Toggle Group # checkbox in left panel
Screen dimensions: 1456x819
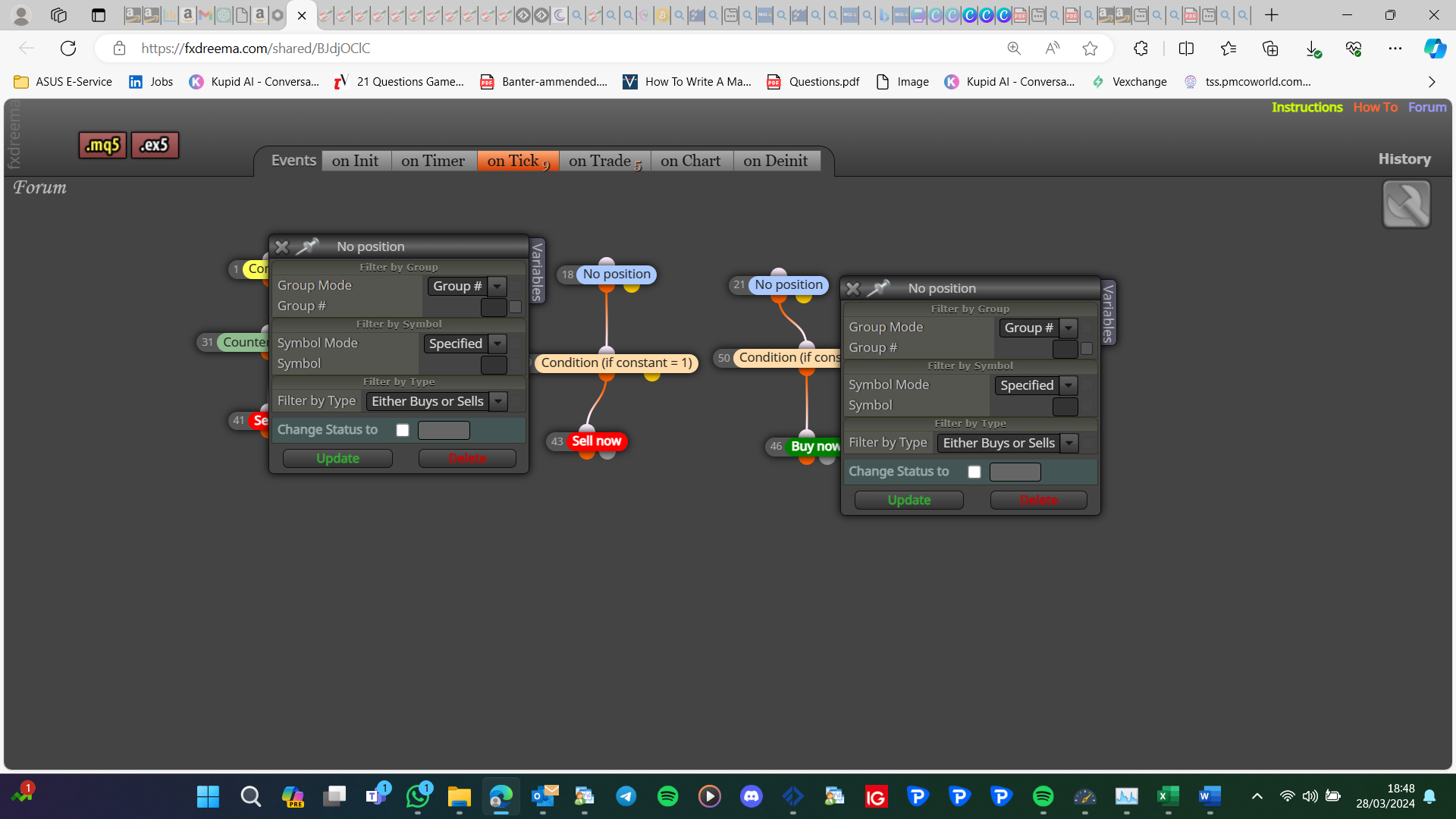pos(516,307)
